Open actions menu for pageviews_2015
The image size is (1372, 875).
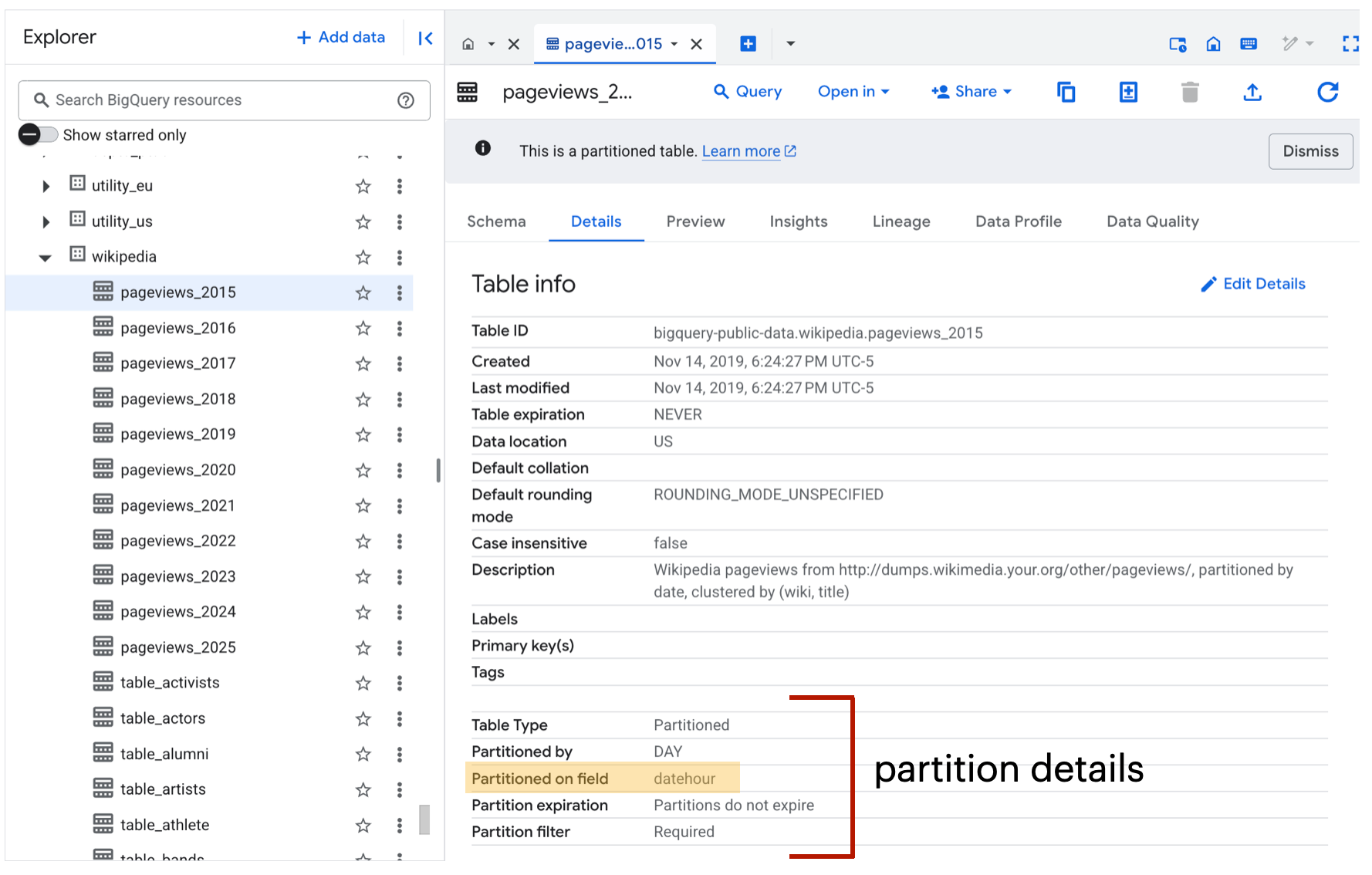click(400, 293)
